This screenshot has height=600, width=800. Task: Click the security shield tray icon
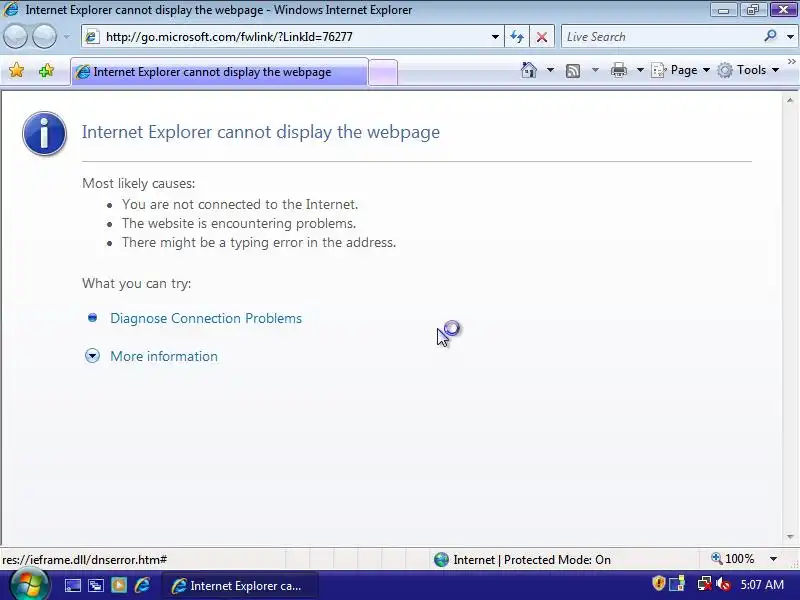[659, 583]
